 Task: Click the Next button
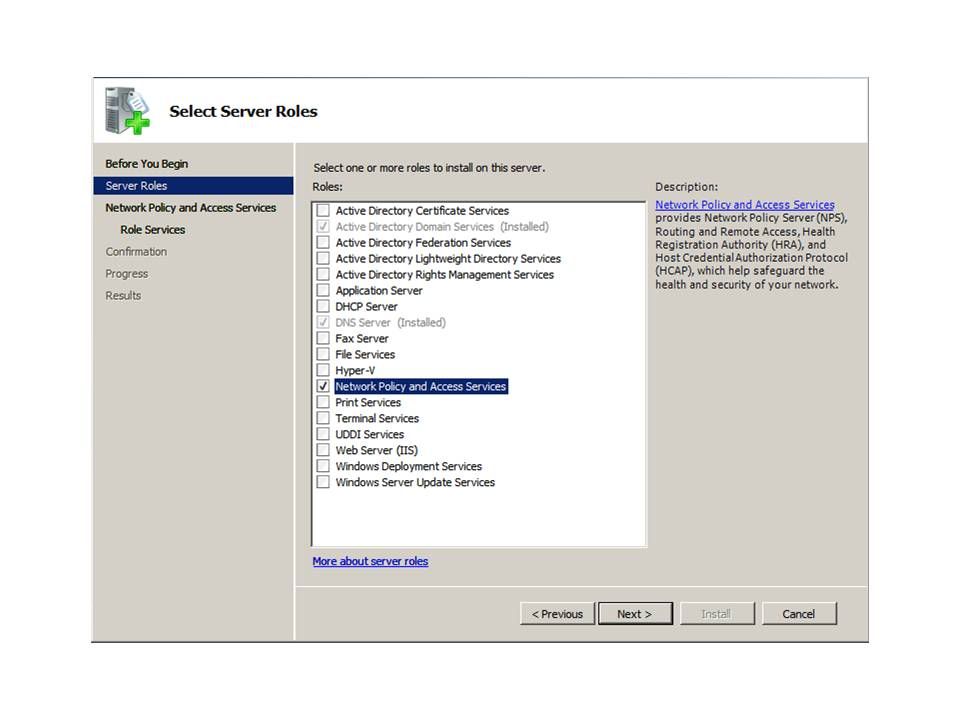[x=634, y=614]
